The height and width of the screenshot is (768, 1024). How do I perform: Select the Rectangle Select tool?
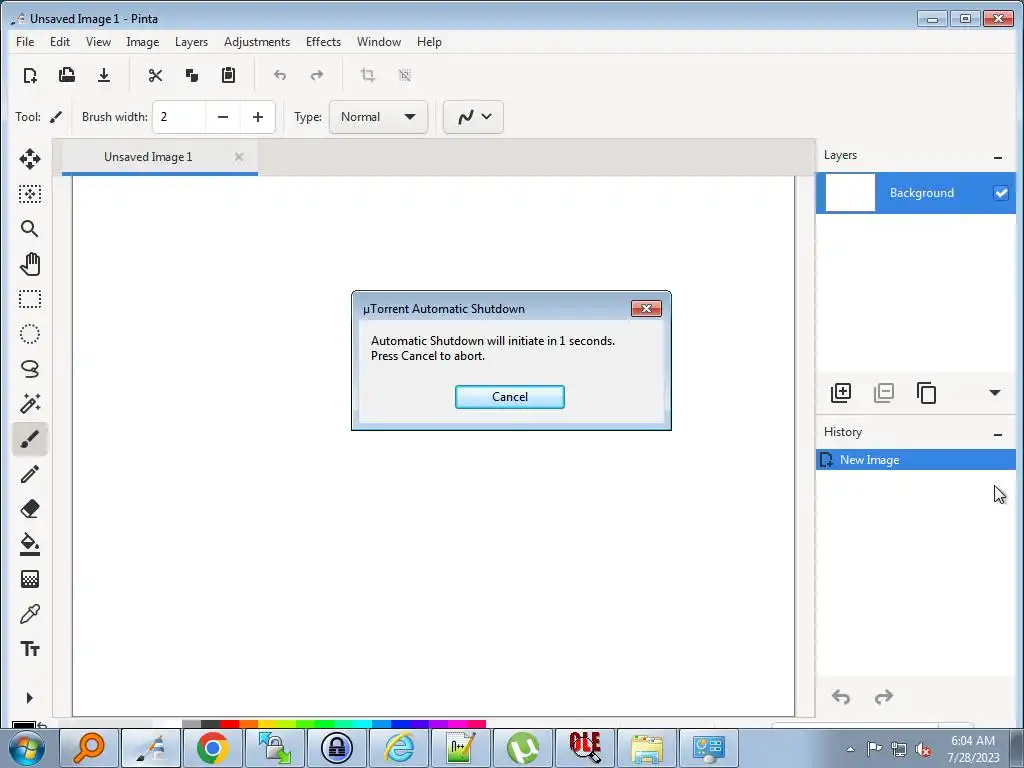[x=30, y=299]
